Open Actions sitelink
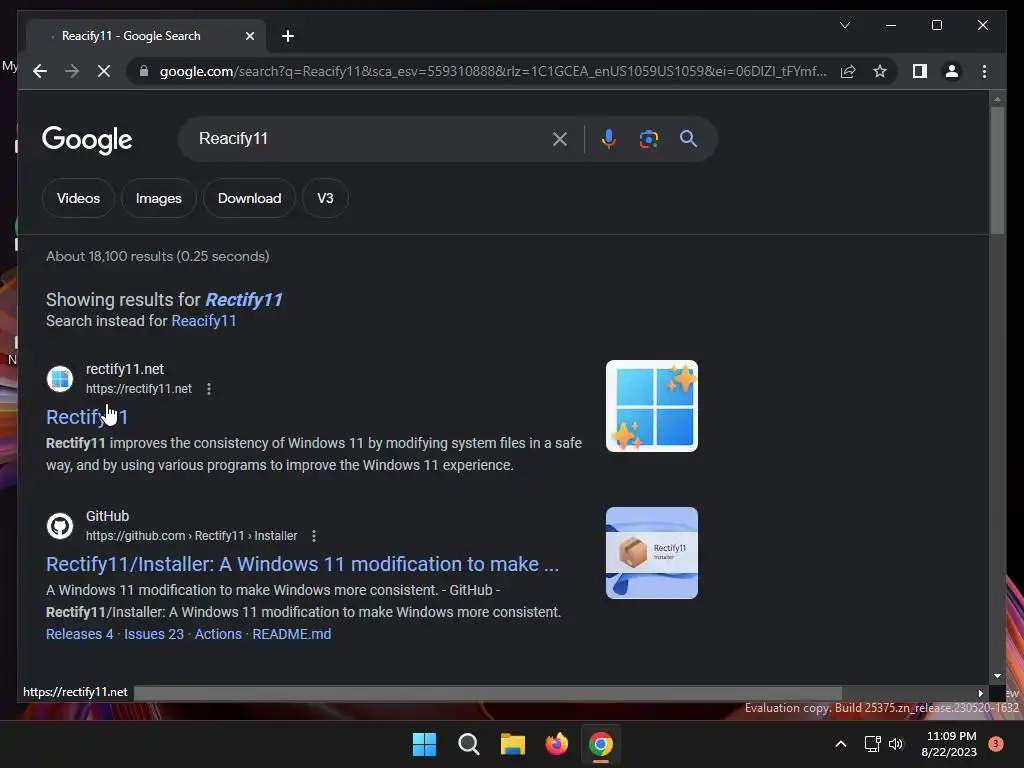The image size is (1024, 768). tap(218, 634)
